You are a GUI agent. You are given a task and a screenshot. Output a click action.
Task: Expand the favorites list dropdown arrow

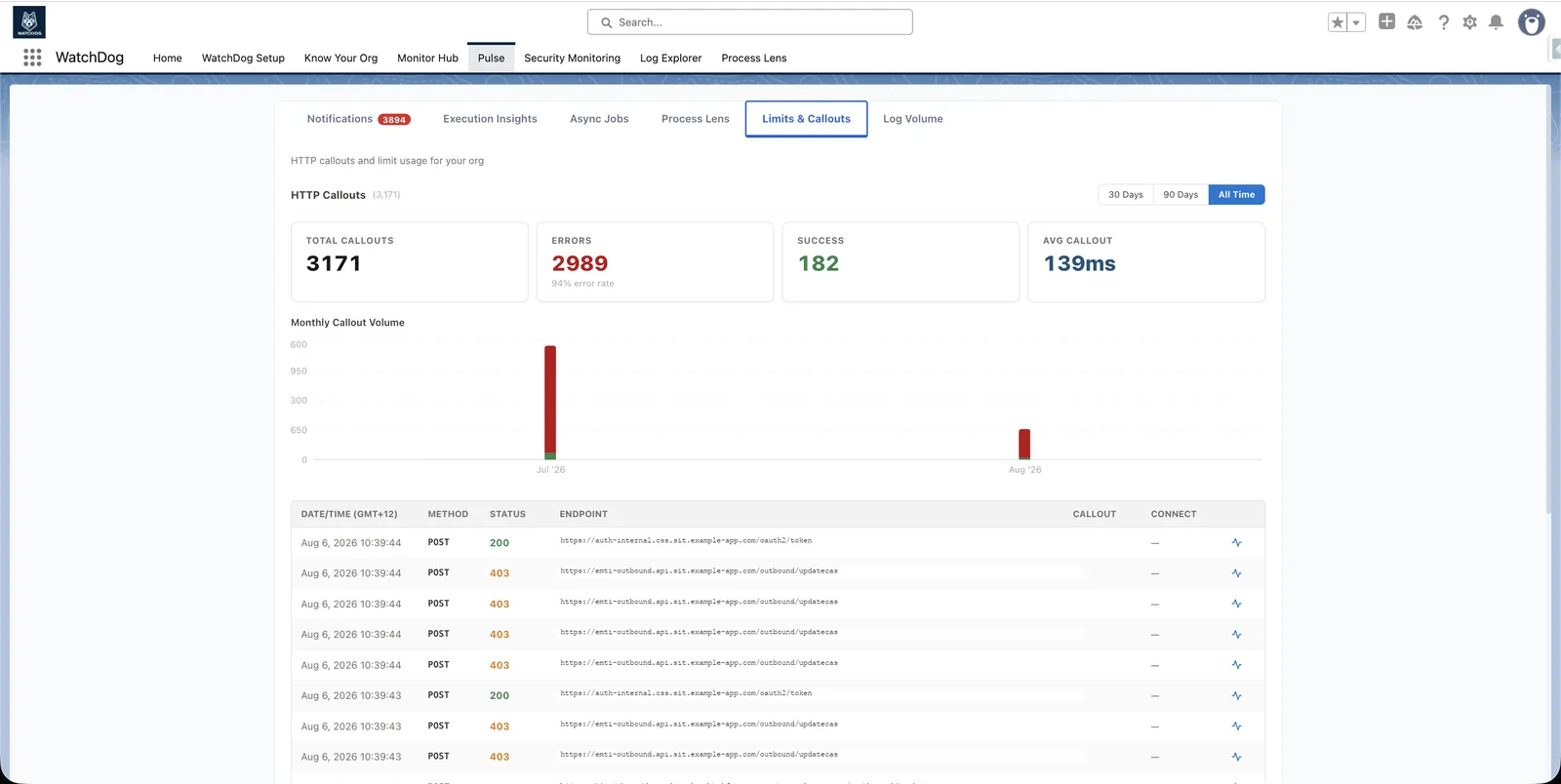point(1356,22)
